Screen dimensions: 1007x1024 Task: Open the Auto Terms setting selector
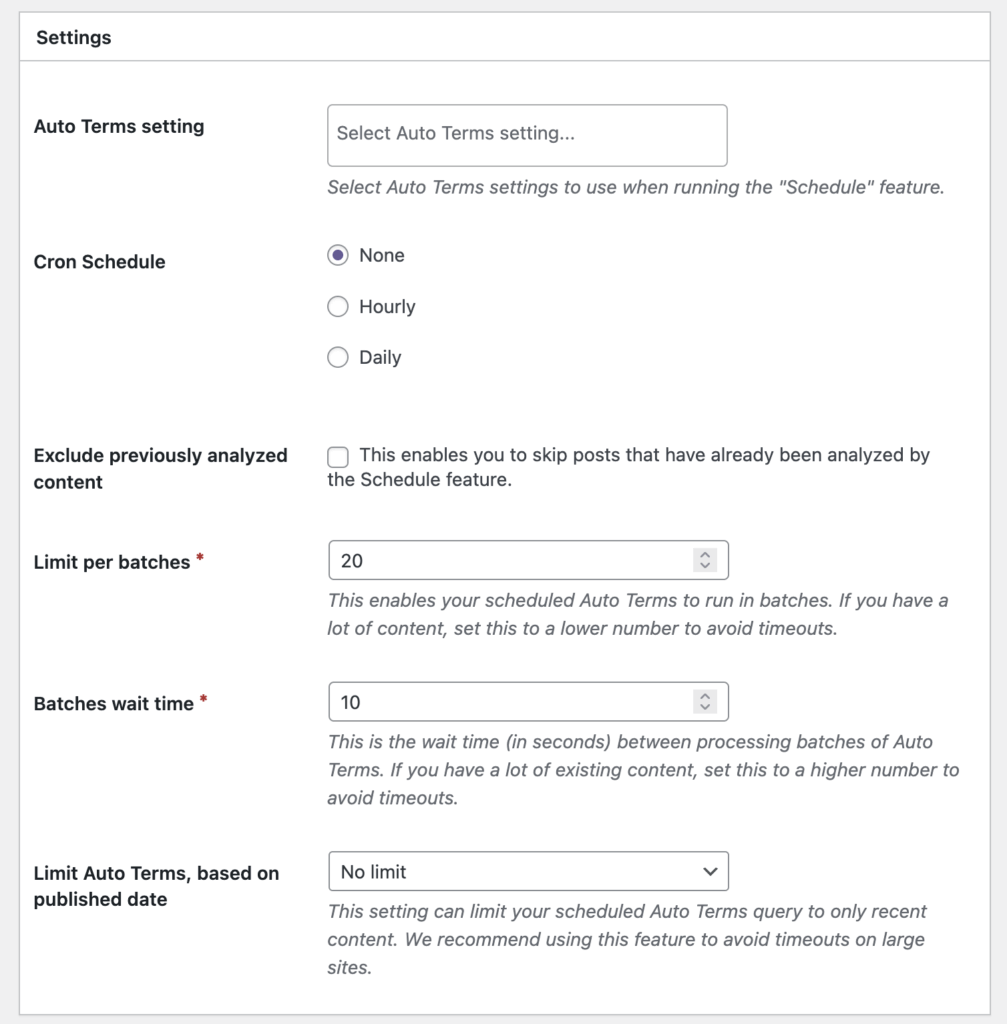click(x=527, y=135)
